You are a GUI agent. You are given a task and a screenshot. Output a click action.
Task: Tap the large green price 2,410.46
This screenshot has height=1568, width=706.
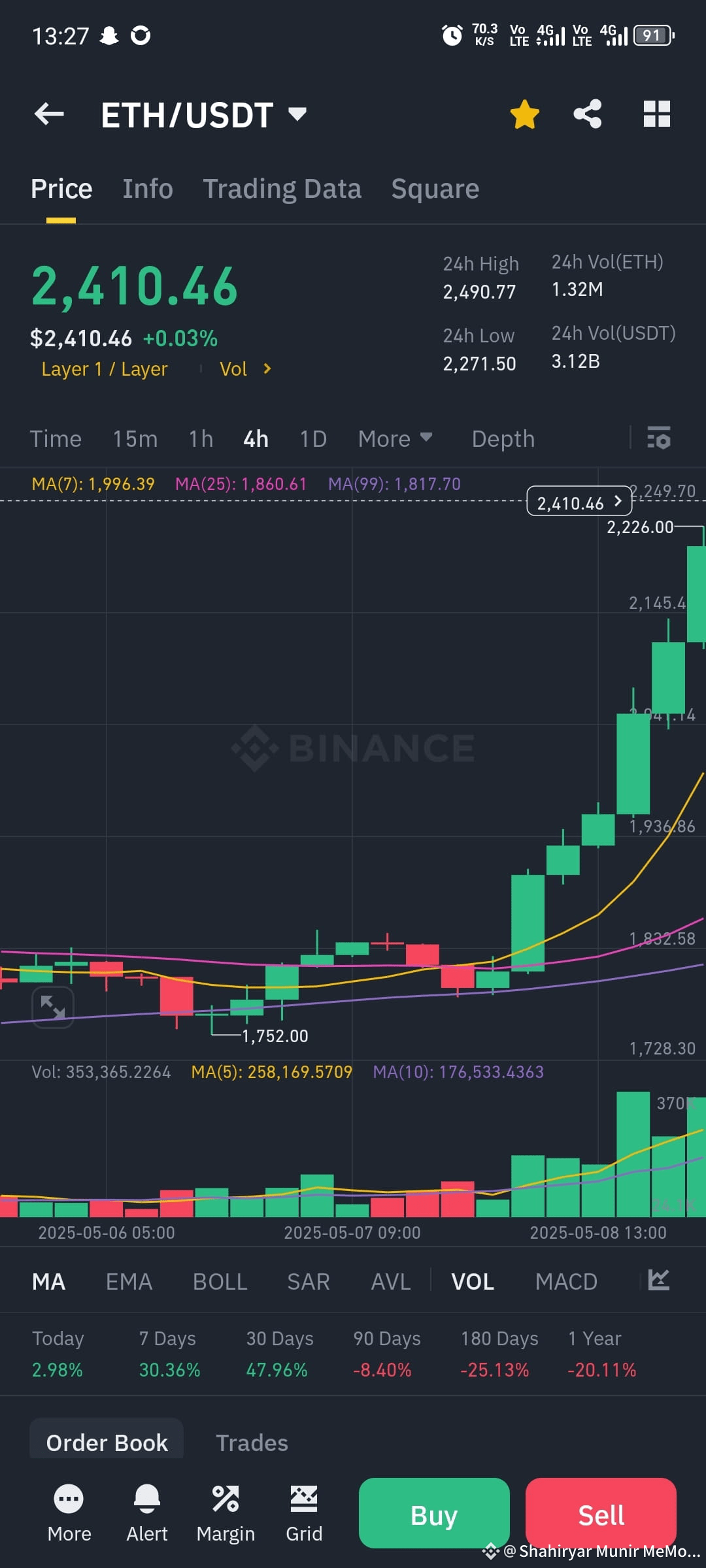[x=135, y=286]
